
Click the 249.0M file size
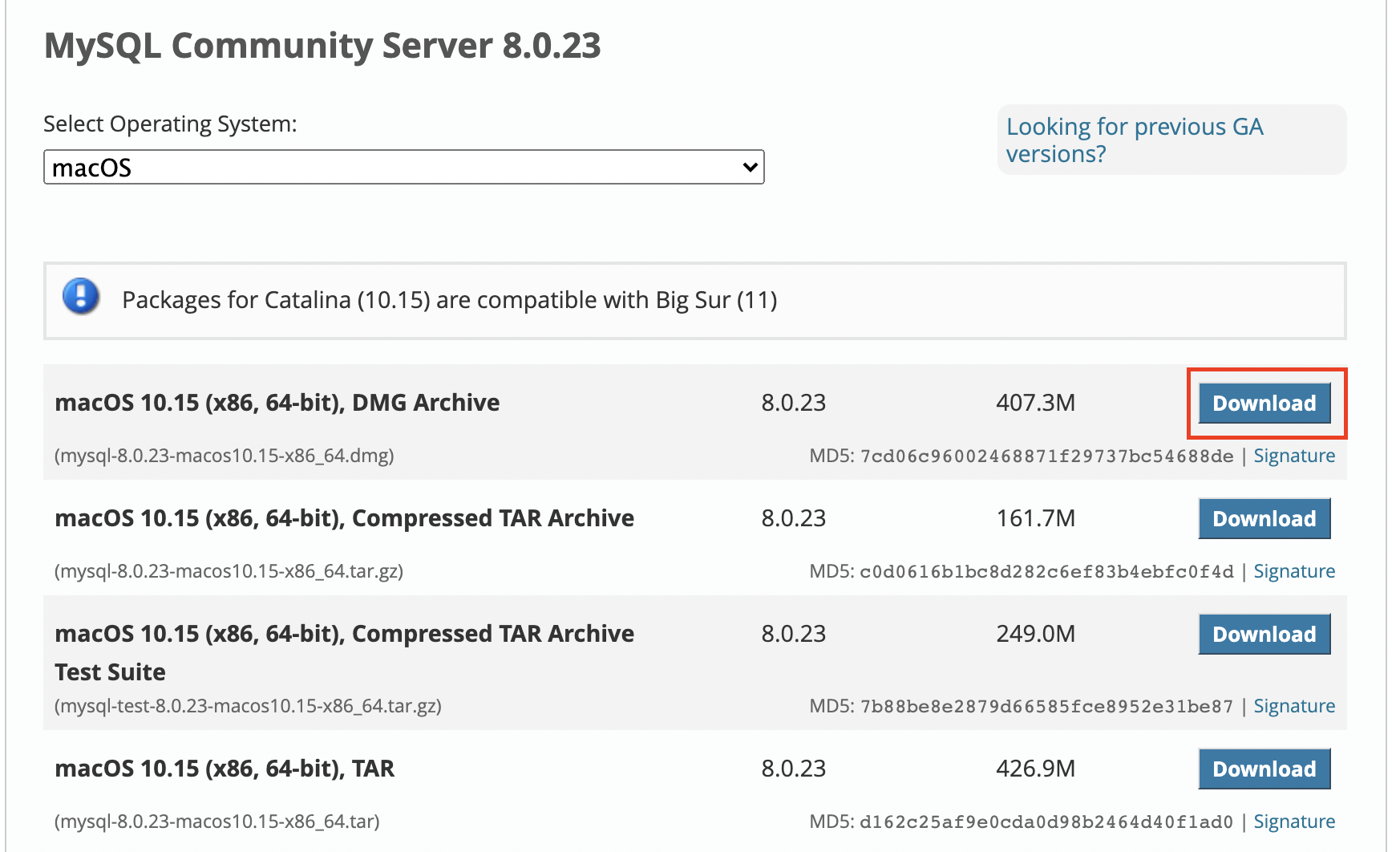tap(1035, 634)
